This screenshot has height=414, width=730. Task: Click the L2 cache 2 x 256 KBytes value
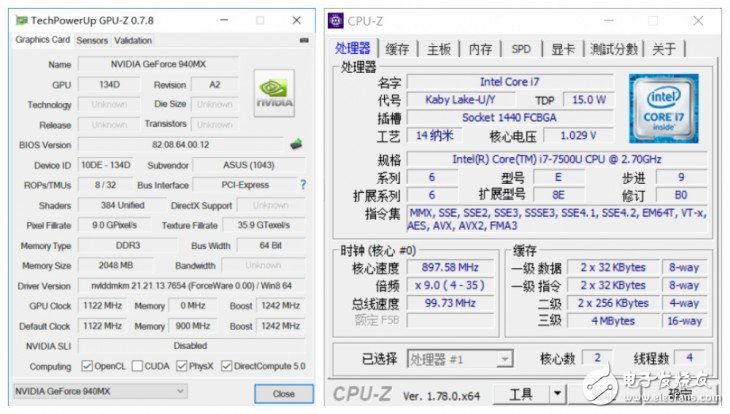pyautogui.click(x=613, y=303)
